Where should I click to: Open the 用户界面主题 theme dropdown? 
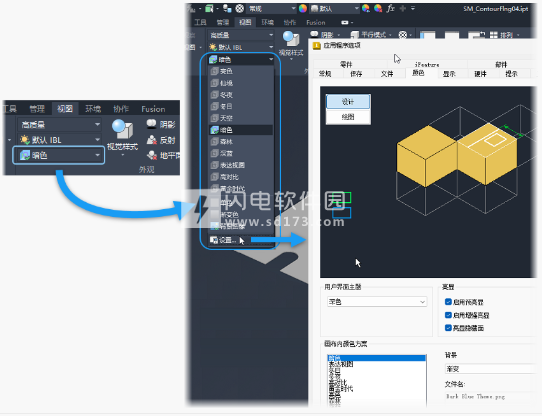tap(377, 302)
